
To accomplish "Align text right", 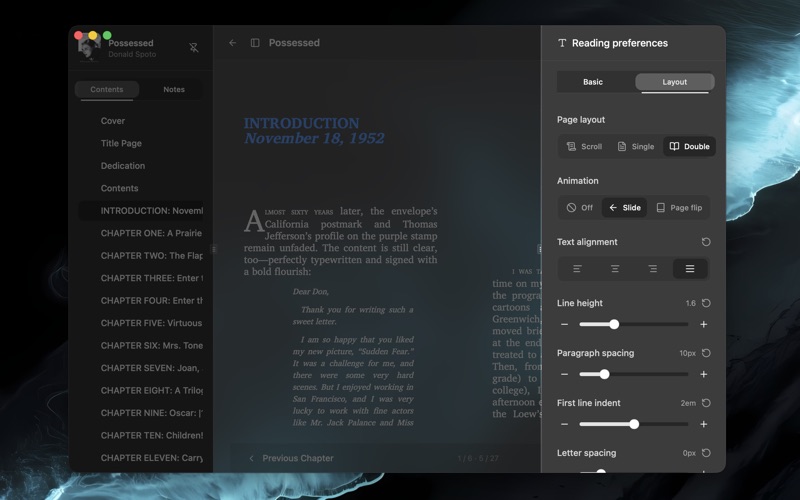I will click(653, 269).
